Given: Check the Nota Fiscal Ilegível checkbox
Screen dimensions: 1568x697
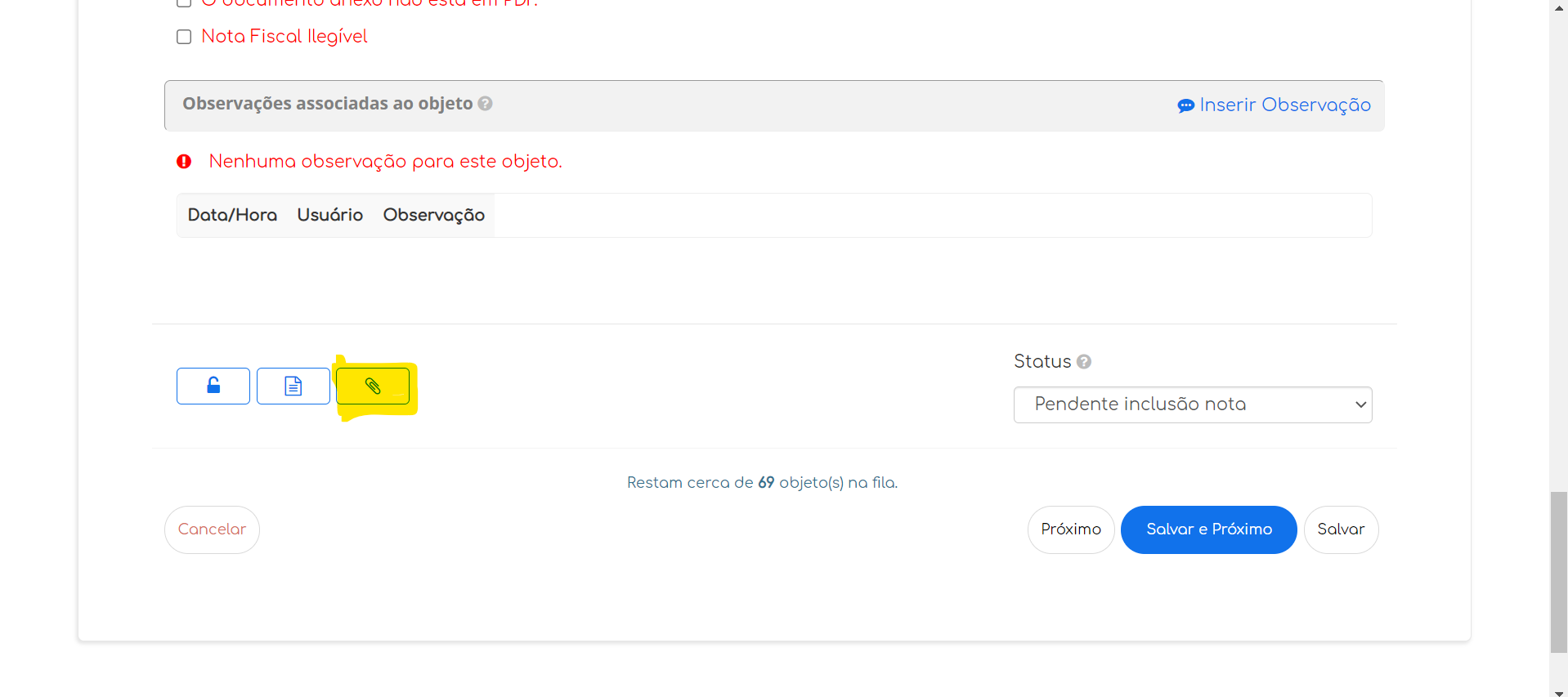Looking at the screenshot, I should pyautogui.click(x=184, y=37).
